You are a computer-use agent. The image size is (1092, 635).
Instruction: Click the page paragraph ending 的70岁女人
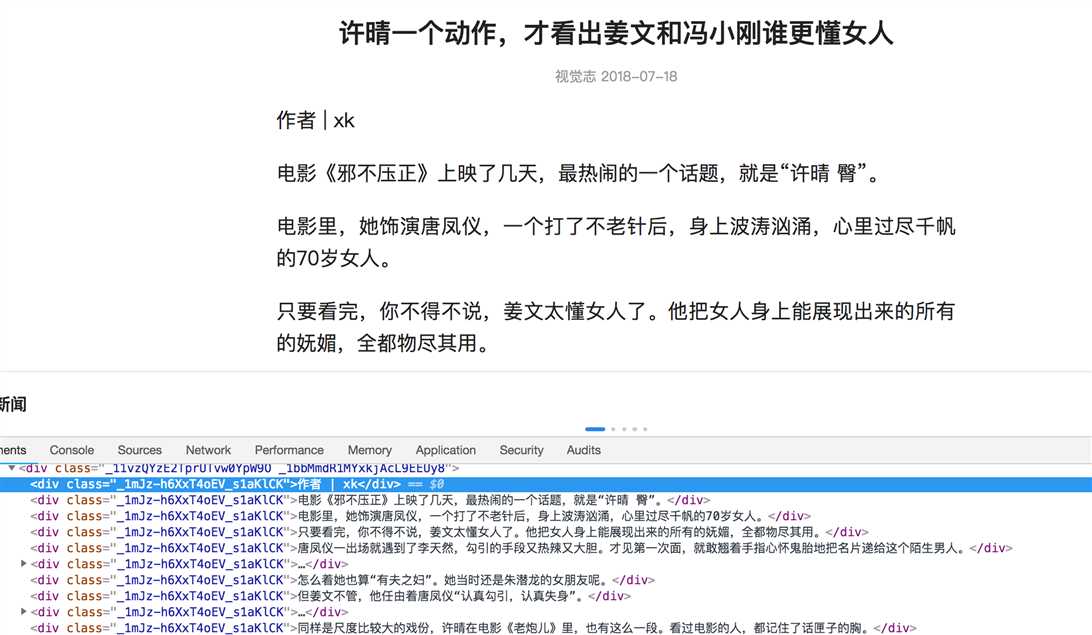click(x=616, y=242)
